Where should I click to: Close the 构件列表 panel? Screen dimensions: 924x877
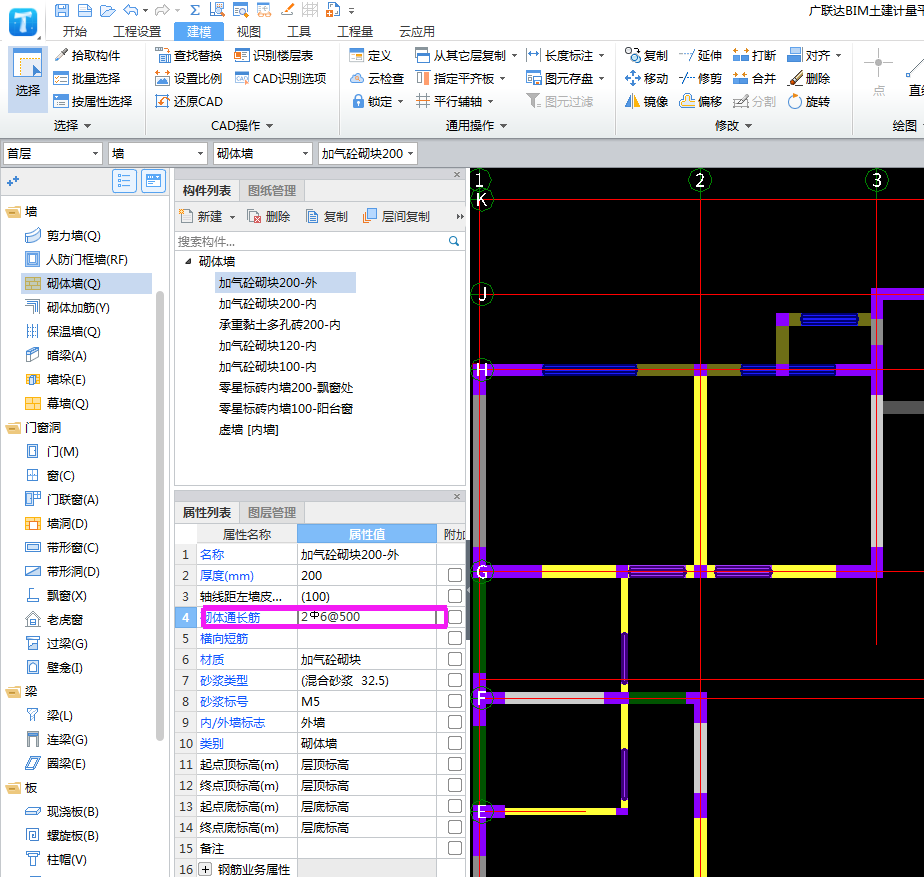457,174
